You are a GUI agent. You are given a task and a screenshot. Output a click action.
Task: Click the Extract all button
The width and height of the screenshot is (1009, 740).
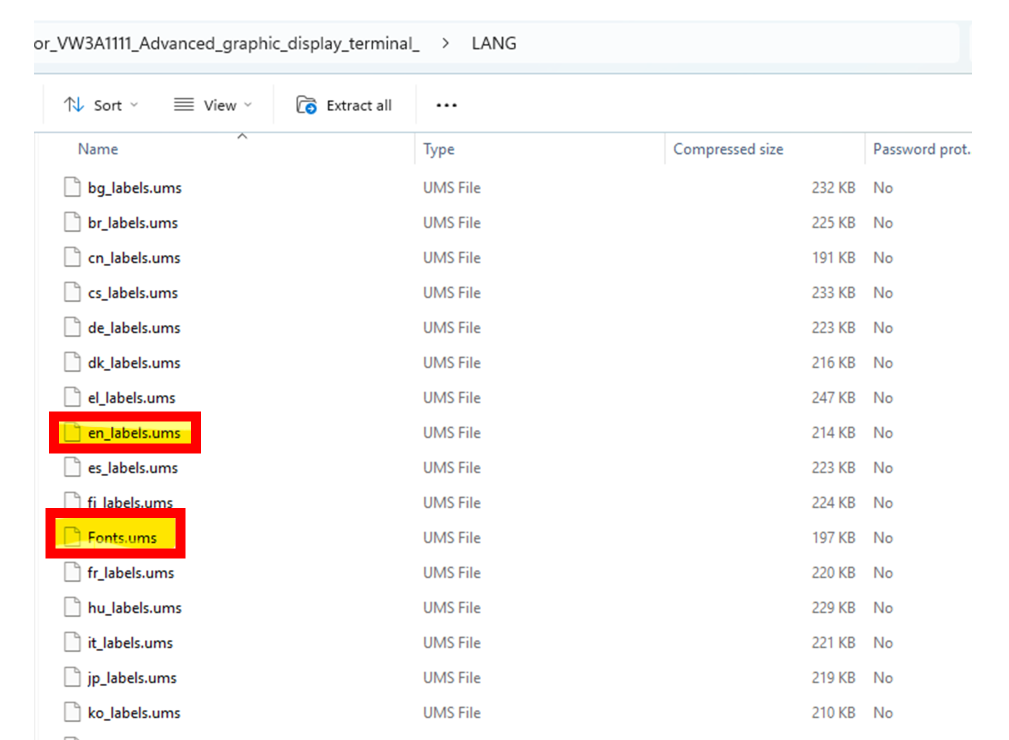click(344, 105)
